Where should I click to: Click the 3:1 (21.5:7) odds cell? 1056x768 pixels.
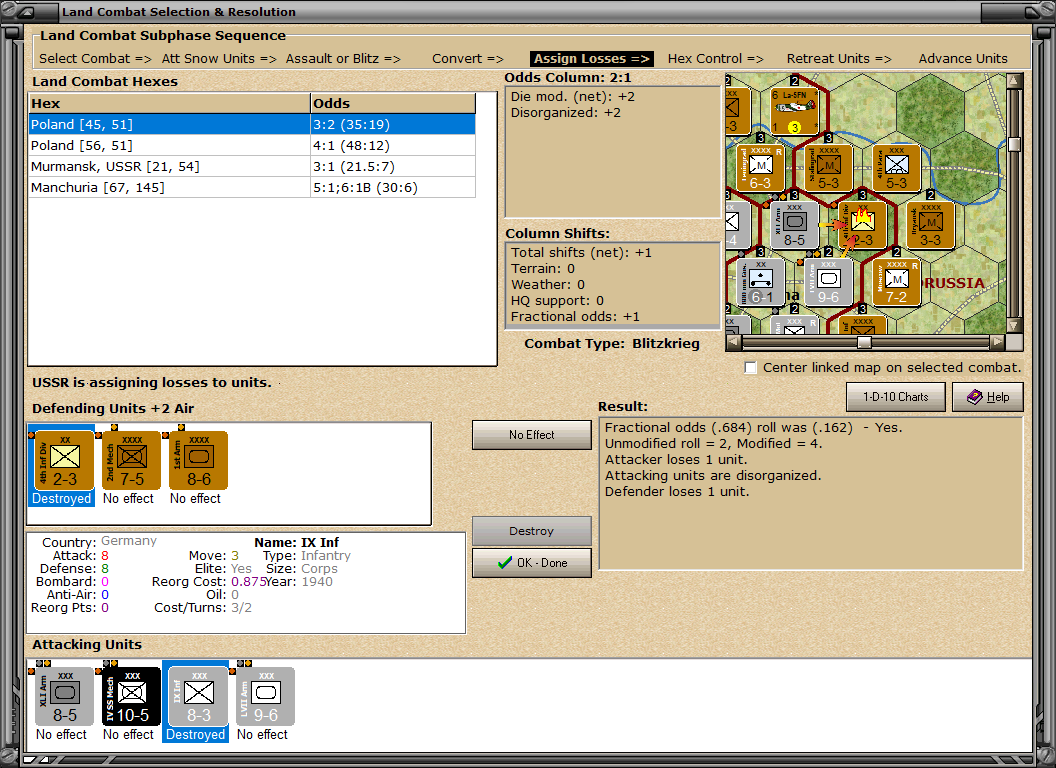pos(393,166)
